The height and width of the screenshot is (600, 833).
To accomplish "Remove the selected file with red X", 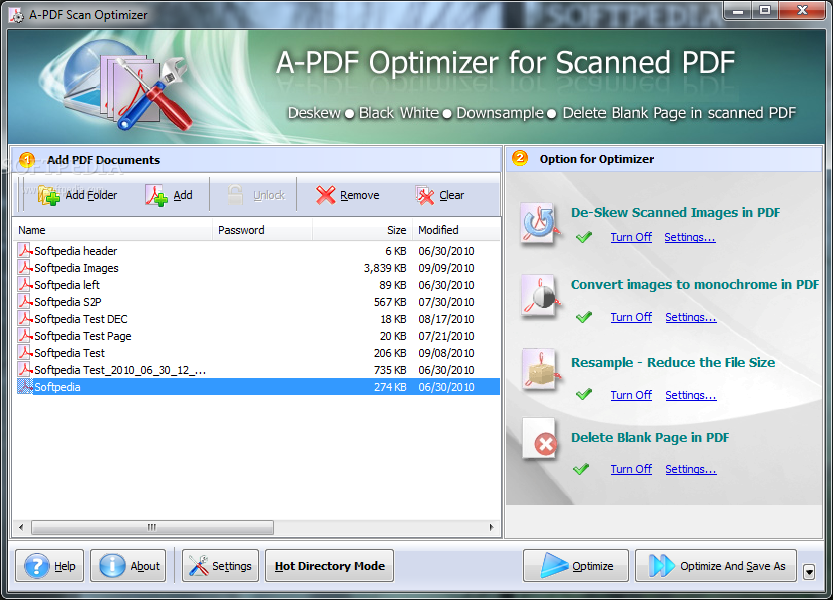I will click(347, 196).
